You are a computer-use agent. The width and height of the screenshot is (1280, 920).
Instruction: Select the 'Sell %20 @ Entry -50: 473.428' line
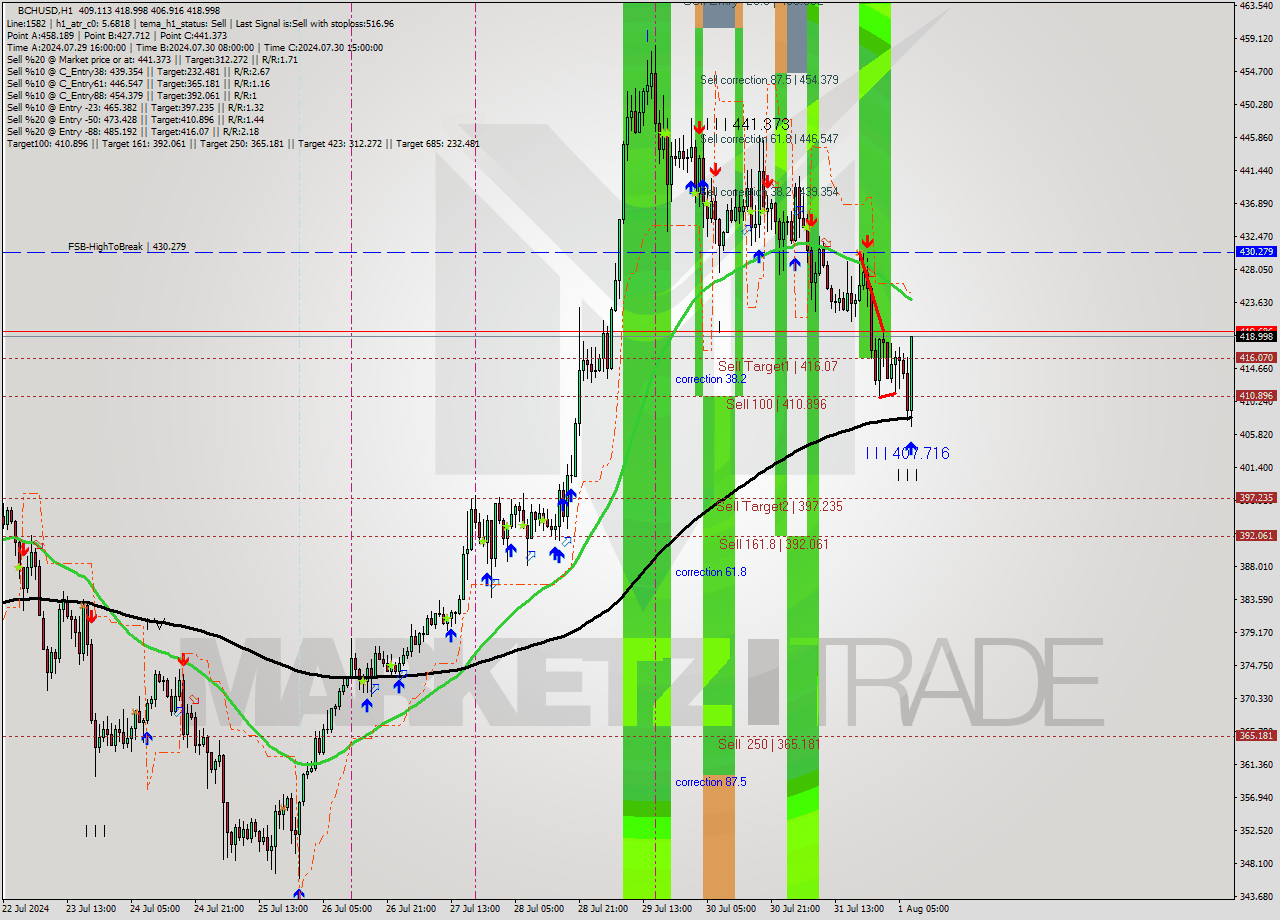(x=135, y=119)
